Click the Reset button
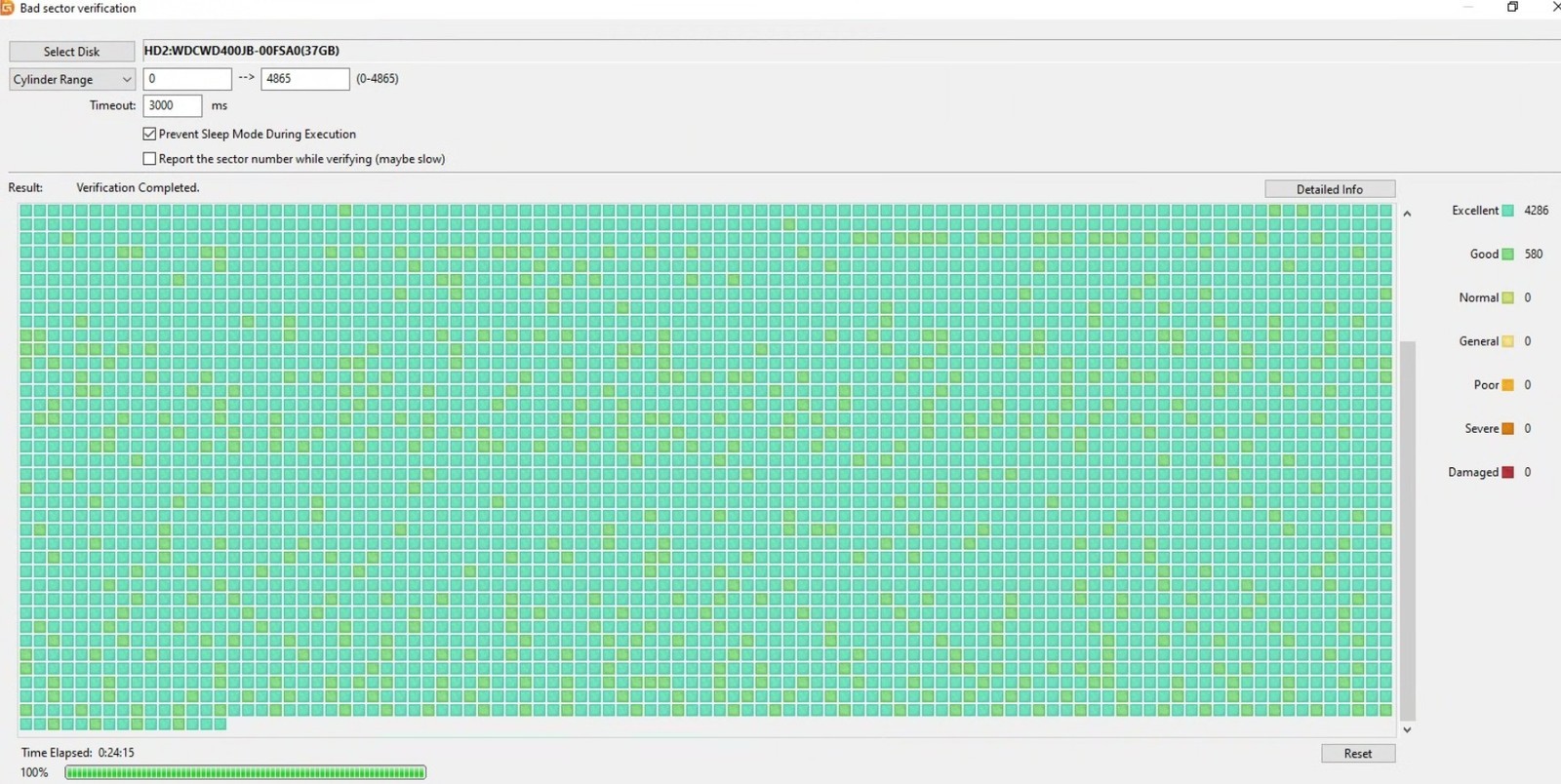Image resolution: width=1561 pixels, height=784 pixels. (1357, 753)
